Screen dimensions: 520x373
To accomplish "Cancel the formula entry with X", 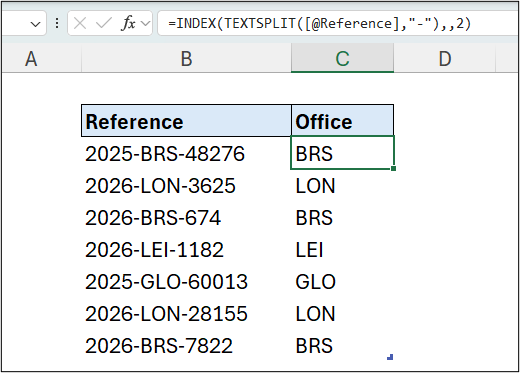I will (x=80, y=24).
